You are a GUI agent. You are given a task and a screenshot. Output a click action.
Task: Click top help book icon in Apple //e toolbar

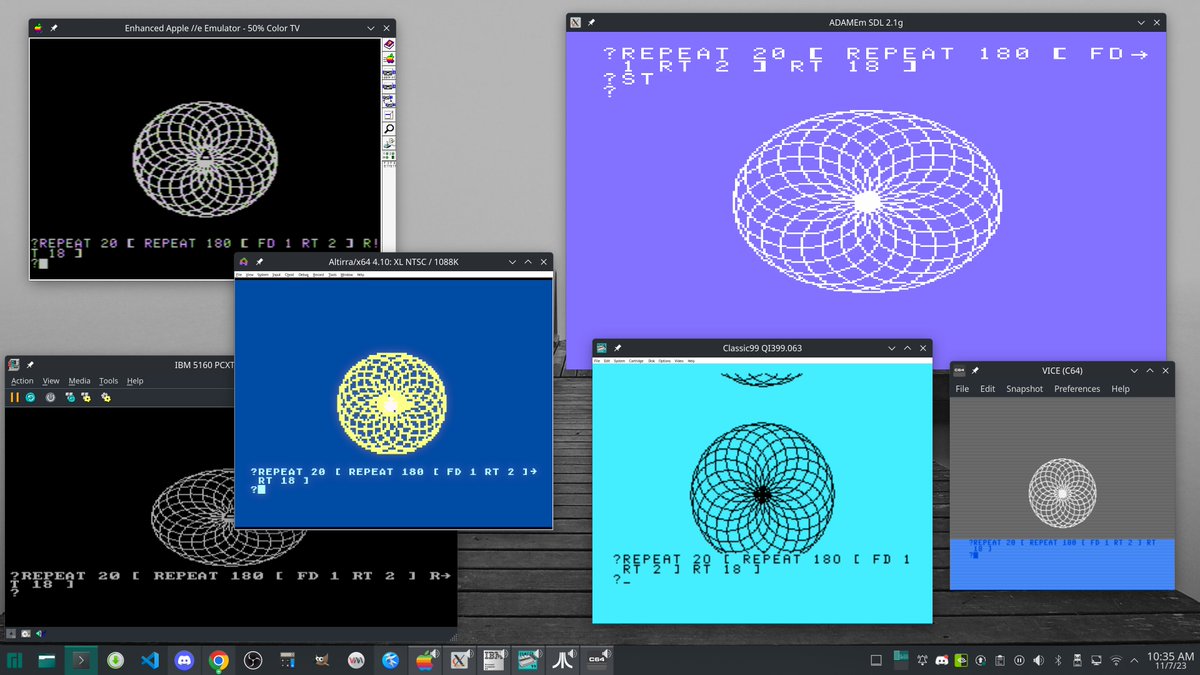pos(389,45)
